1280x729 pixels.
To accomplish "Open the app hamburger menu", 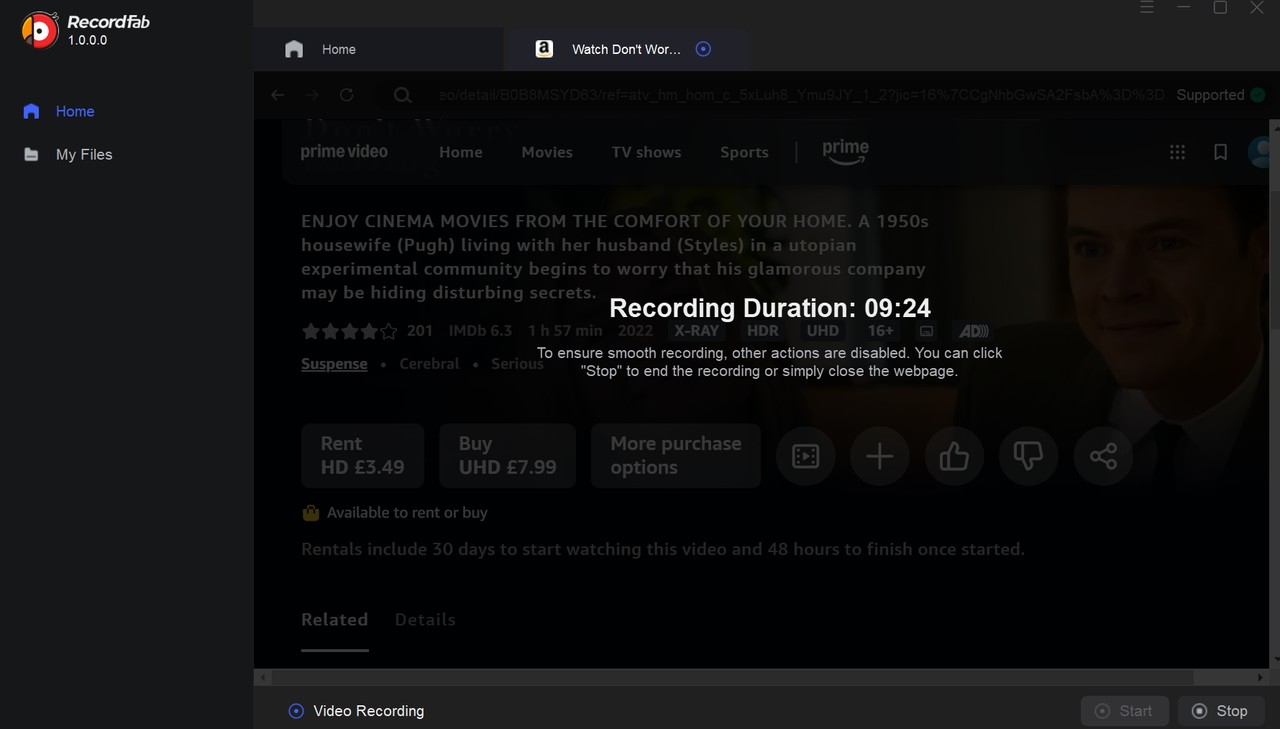I will tap(1147, 8).
